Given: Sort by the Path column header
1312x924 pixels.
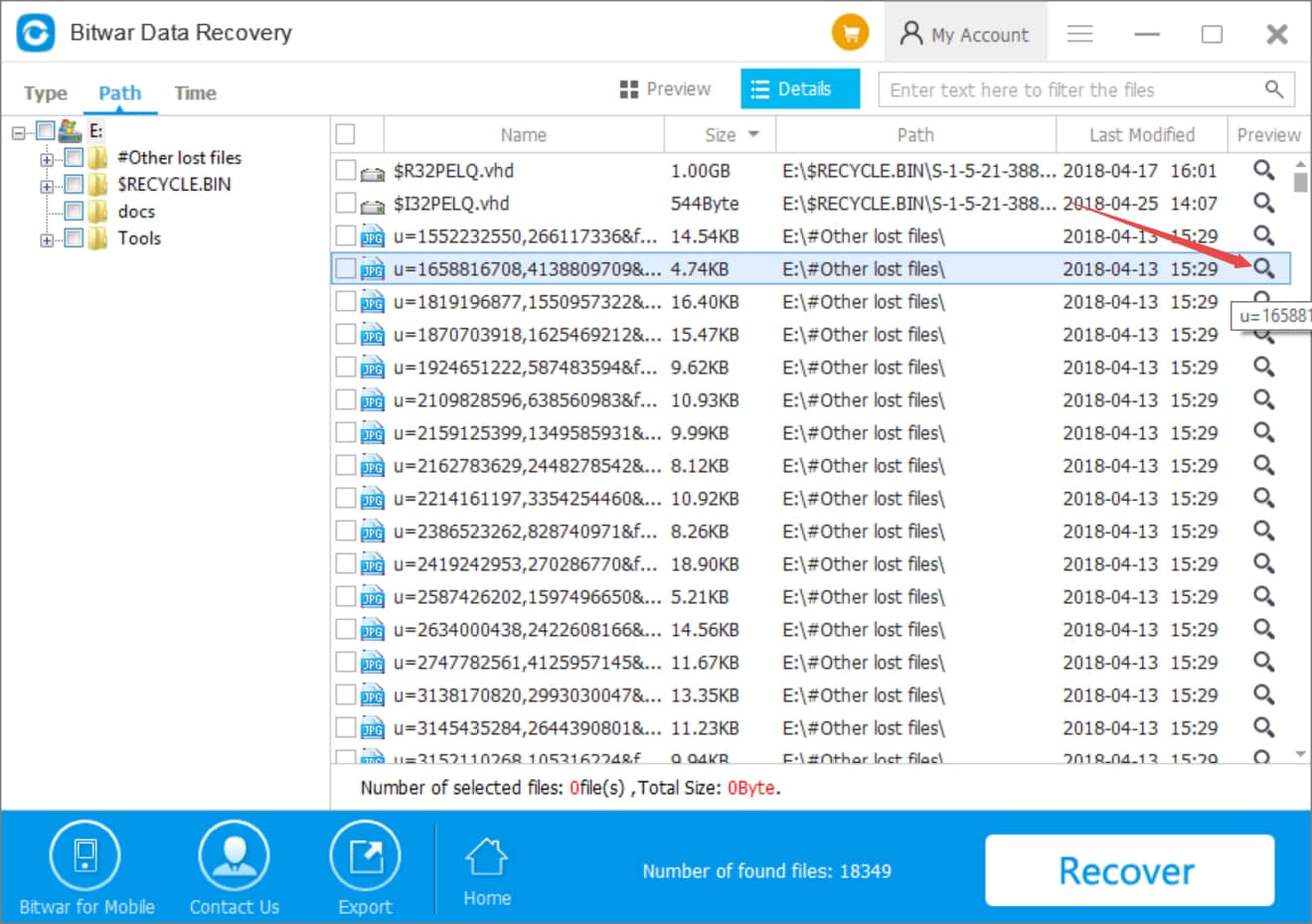Looking at the screenshot, I should pos(915,134).
